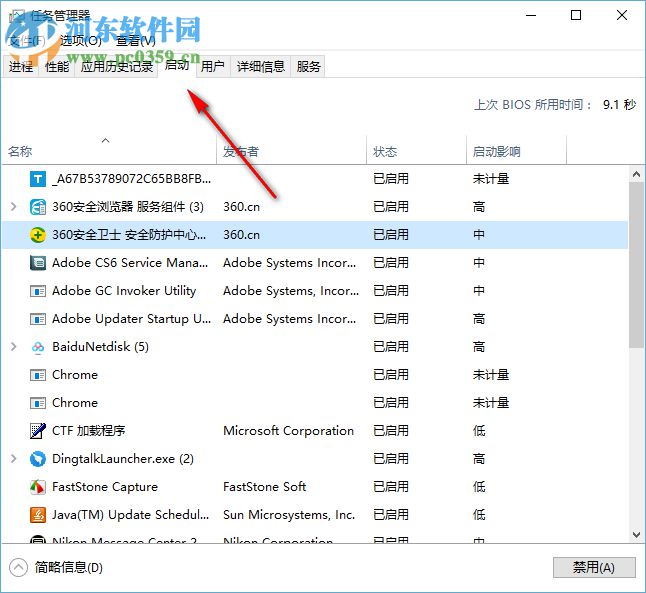This screenshot has height=593, width=646.
Task: Click 360.cn publisher in the 360安全卫士 row
Action: (241, 235)
